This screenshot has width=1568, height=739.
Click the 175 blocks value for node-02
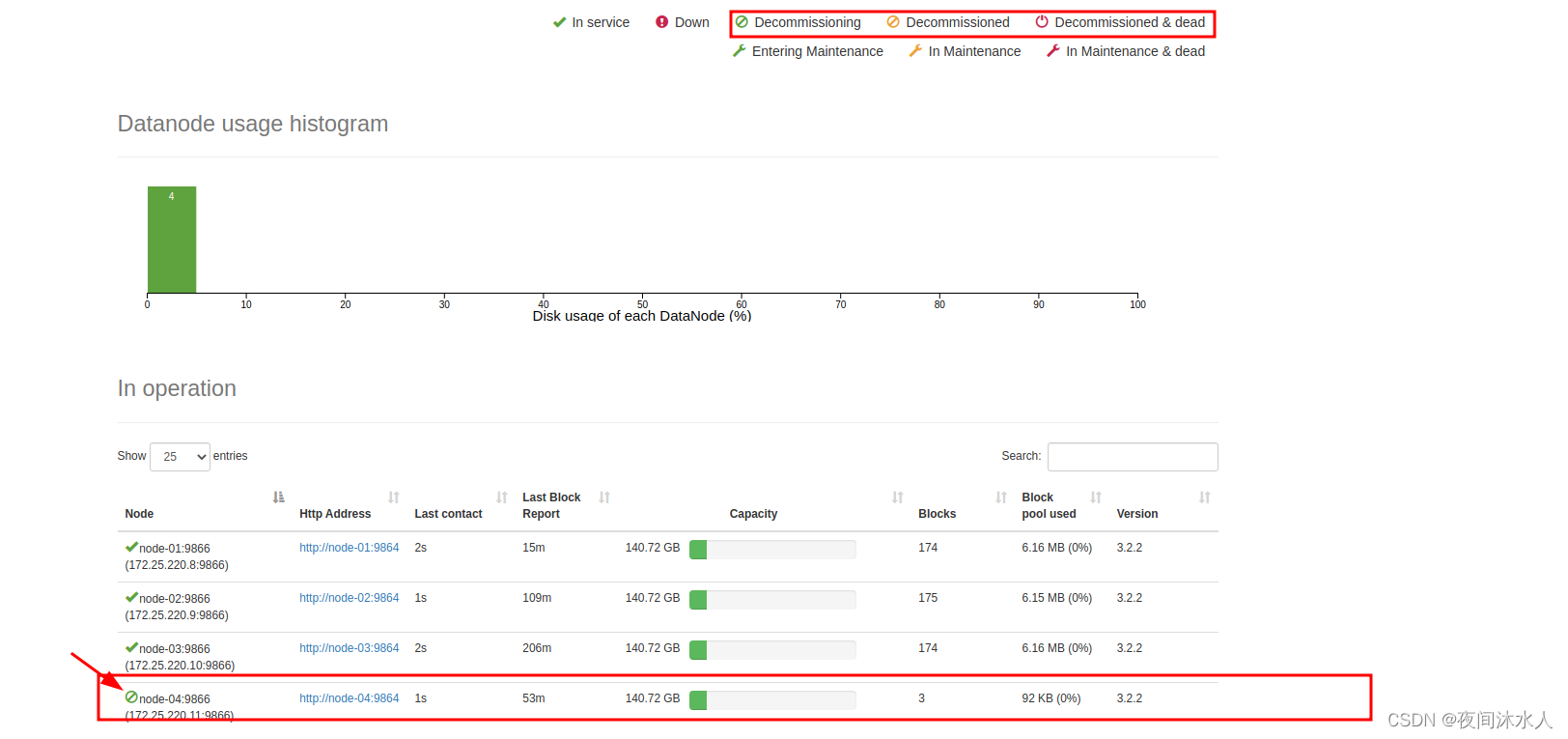click(928, 598)
